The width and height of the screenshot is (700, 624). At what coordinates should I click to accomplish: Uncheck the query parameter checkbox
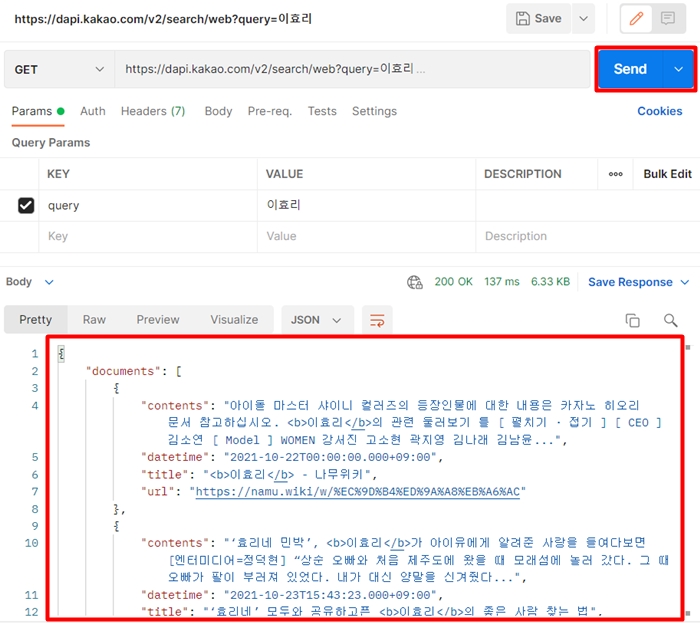[26, 205]
